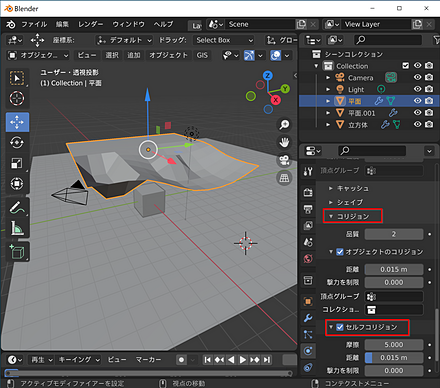Adjust the 品質 value slider

tap(394, 234)
